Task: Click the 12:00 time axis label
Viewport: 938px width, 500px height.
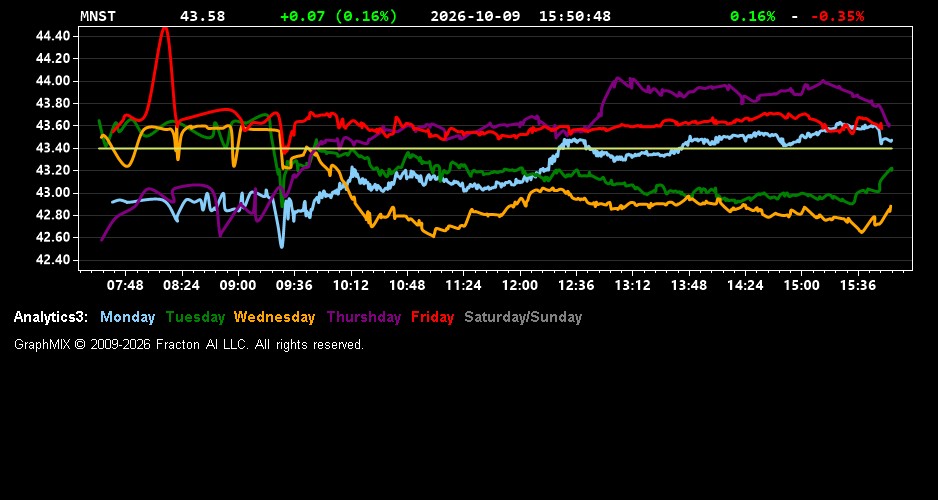Action: [520, 286]
